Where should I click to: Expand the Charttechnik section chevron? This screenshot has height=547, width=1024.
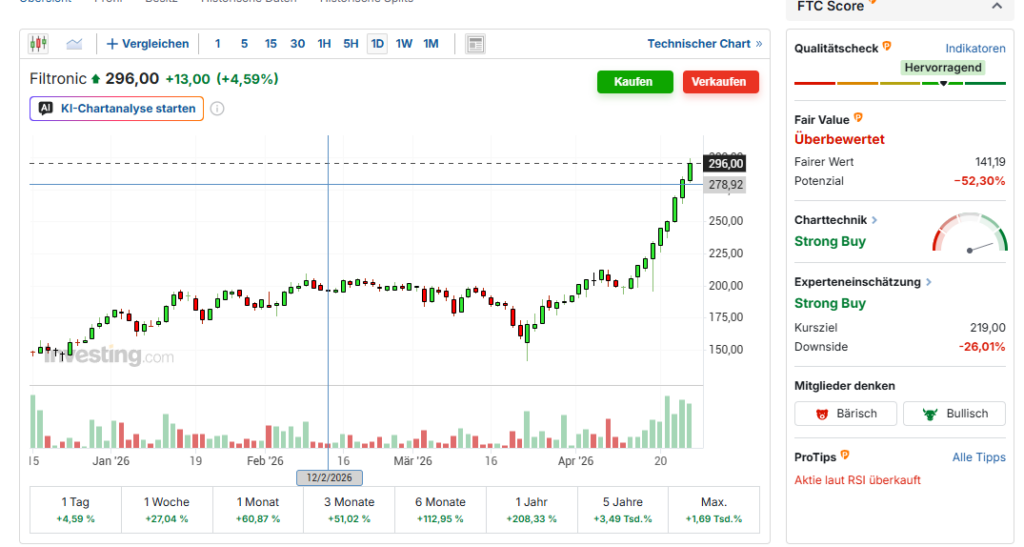pyautogui.click(x=875, y=220)
